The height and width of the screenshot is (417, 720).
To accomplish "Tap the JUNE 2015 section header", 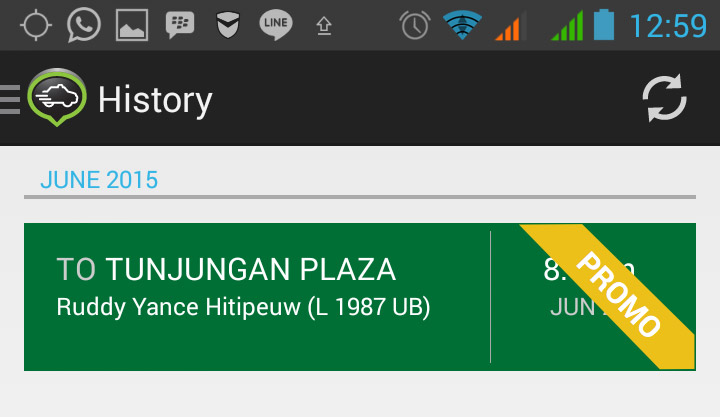I will click(x=99, y=180).
